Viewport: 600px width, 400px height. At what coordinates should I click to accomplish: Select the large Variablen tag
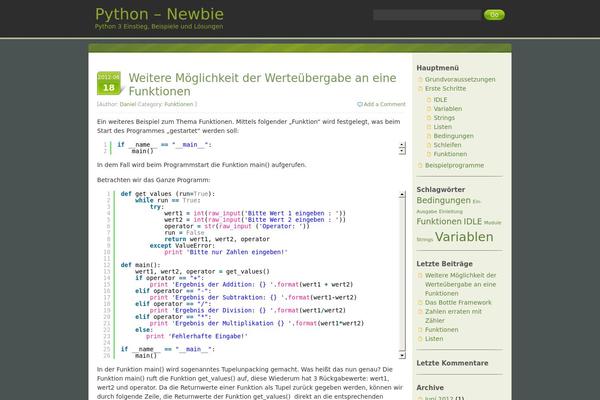coord(464,237)
